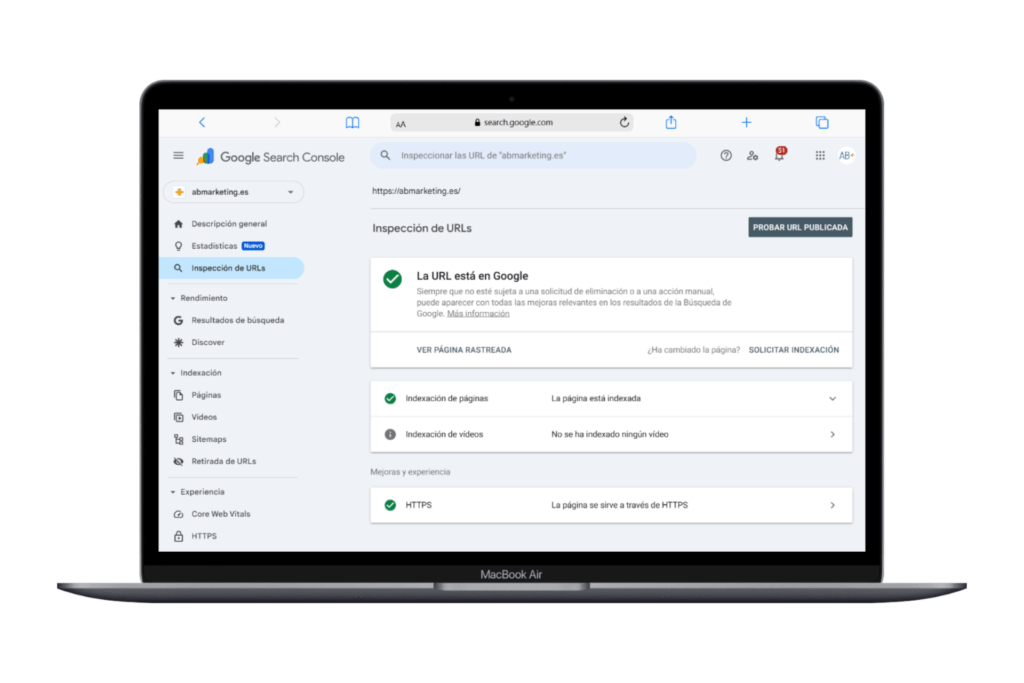The width and height of the screenshot is (1024, 683).
Task: Open HTTPS report in sidebar
Action: pyautogui.click(x=204, y=537)
